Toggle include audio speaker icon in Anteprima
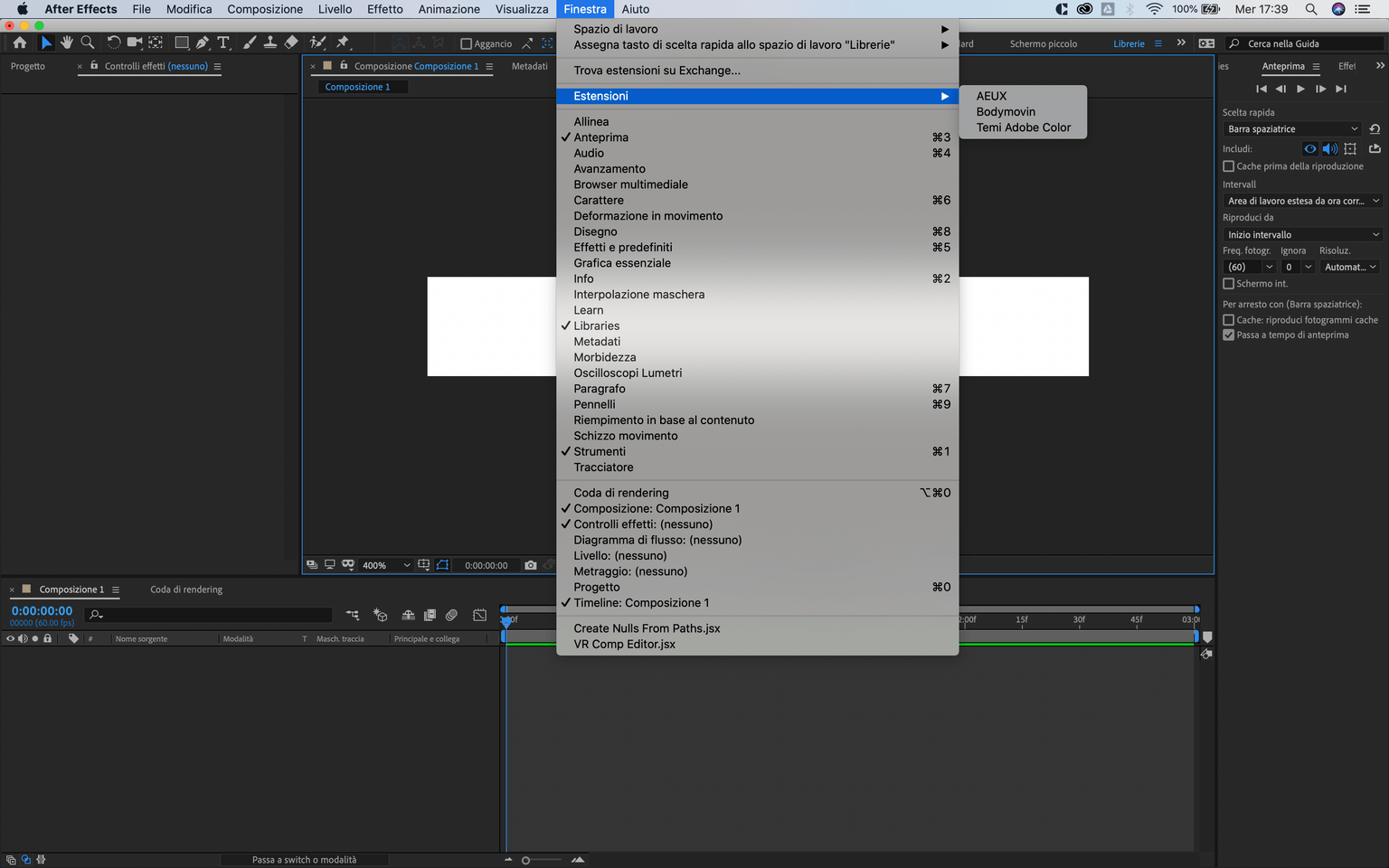This screenshot has height=868, width=1389. (1330, 149)
